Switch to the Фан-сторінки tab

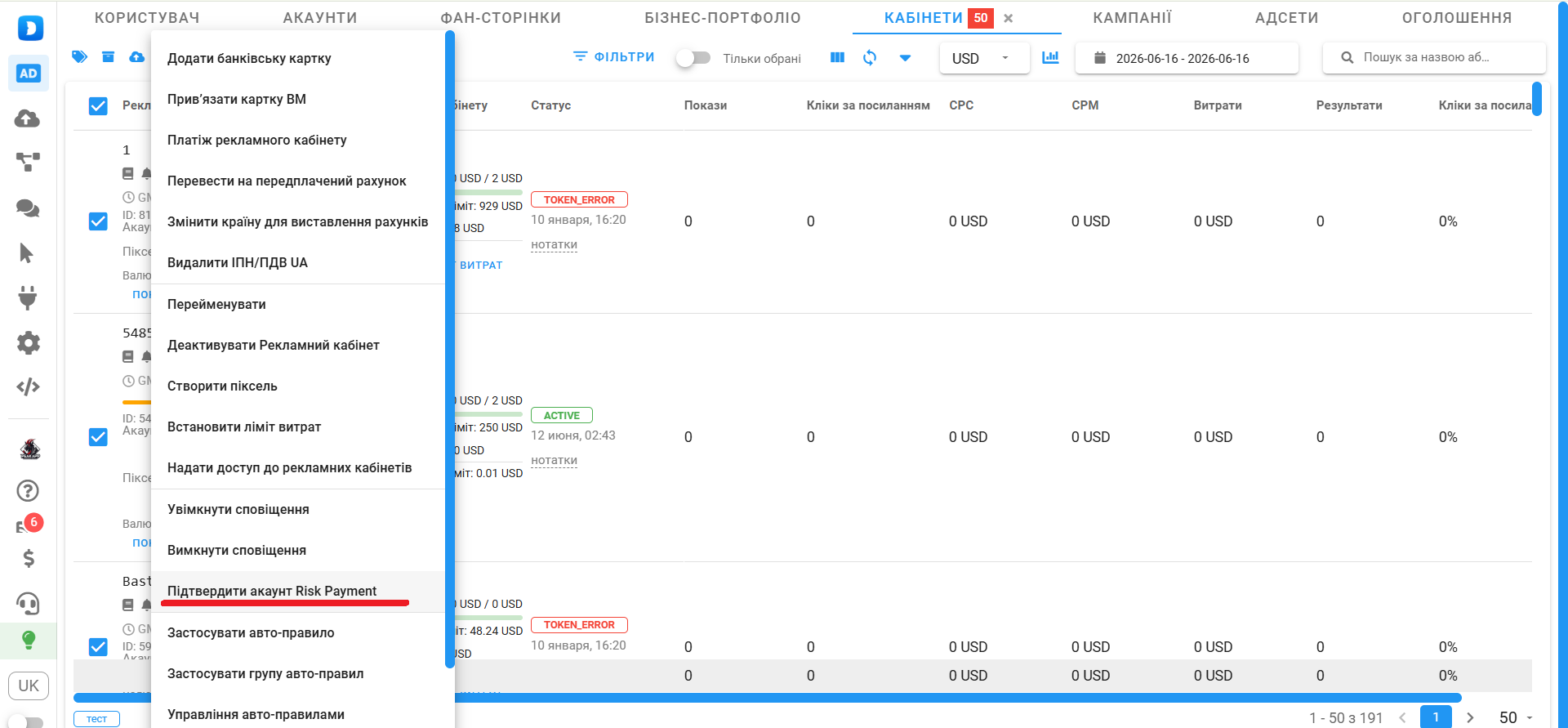[501, 18]
